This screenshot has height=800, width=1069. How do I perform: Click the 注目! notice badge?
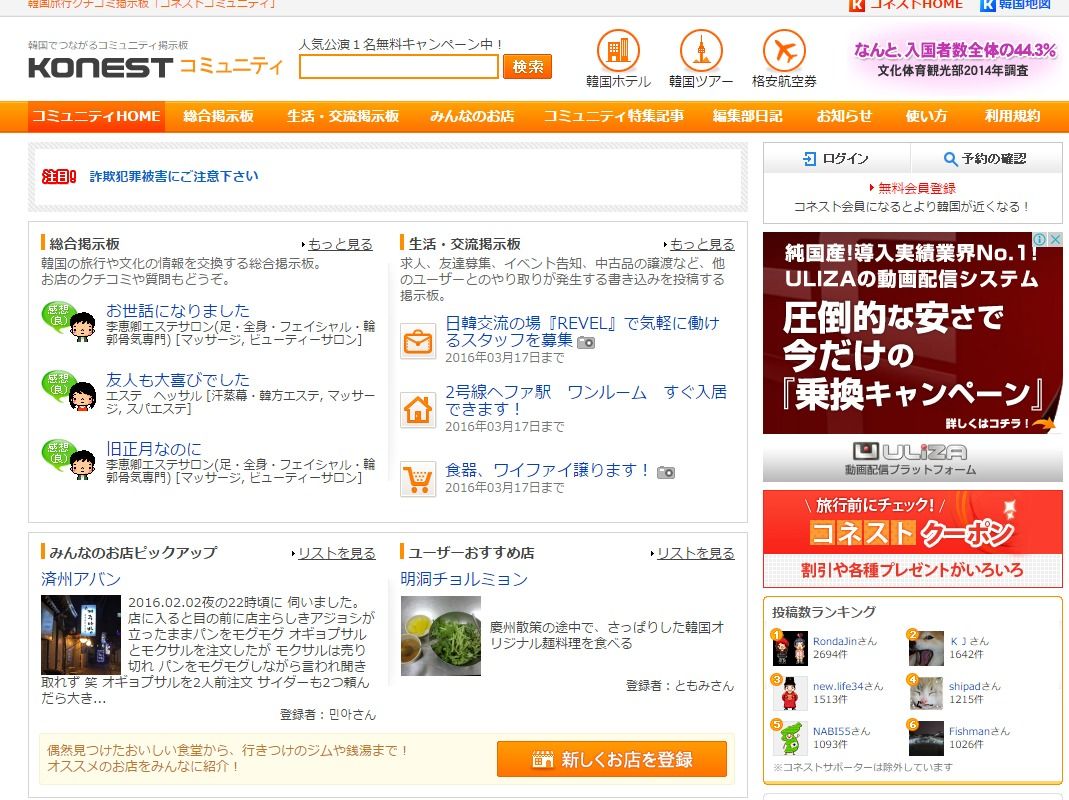59,177
